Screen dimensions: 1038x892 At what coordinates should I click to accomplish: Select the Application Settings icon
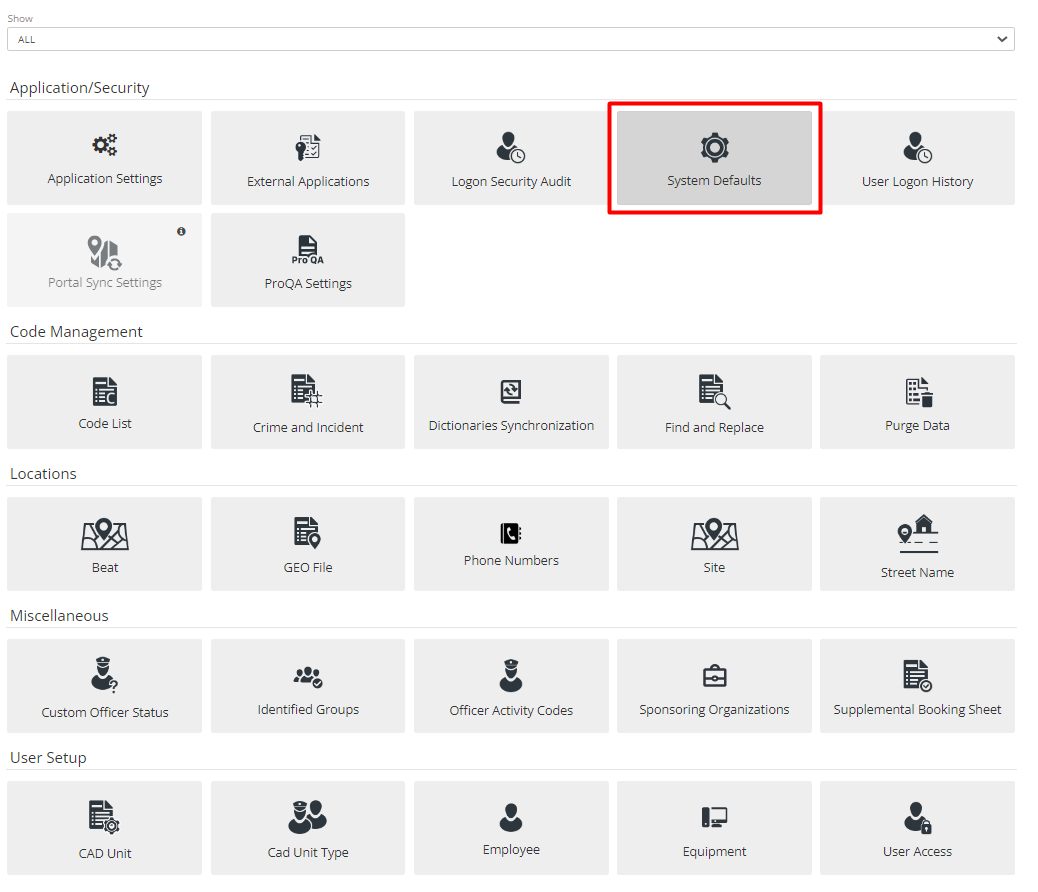(104, 157)
